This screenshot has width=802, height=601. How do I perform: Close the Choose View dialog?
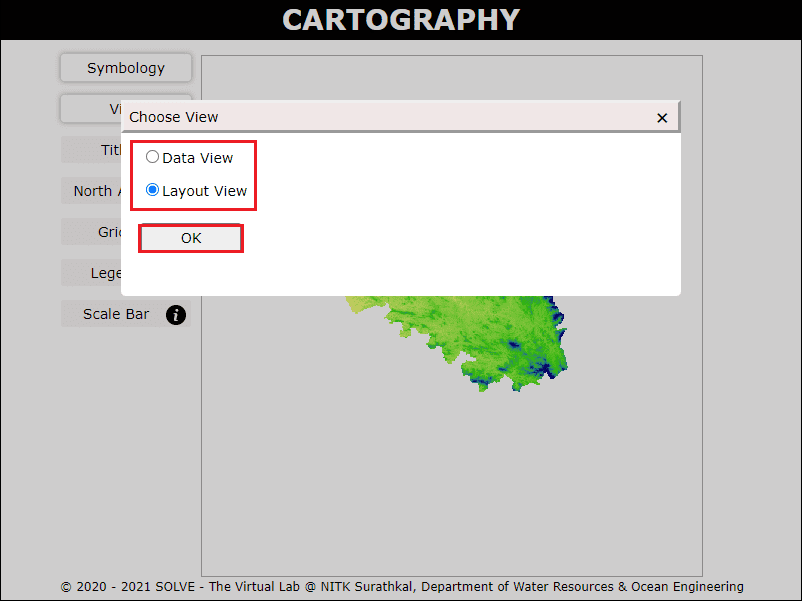coord(661,118)
